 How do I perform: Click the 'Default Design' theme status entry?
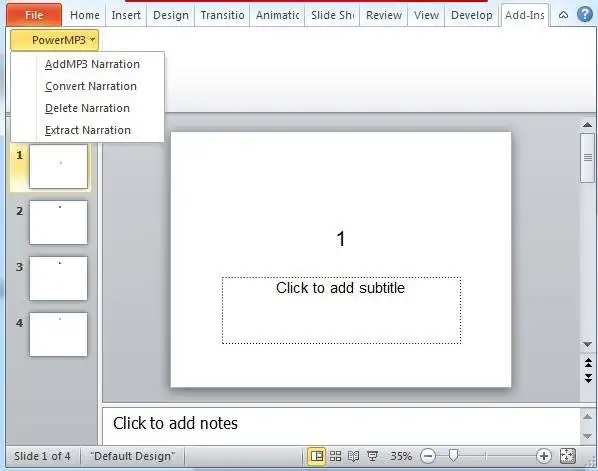(132, 456)
